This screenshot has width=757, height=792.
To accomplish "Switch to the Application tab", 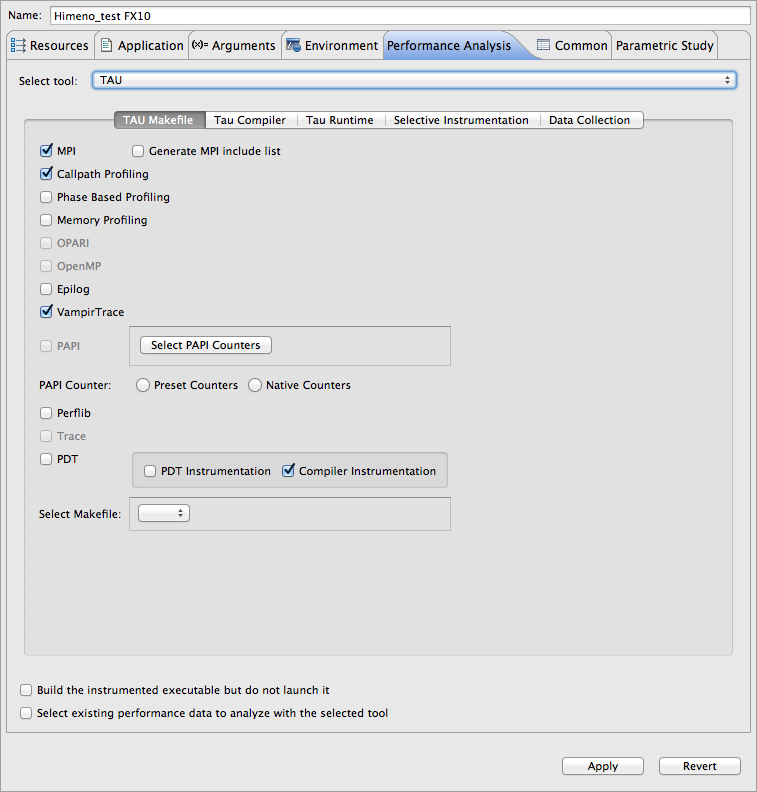I will tap(141, 46).
